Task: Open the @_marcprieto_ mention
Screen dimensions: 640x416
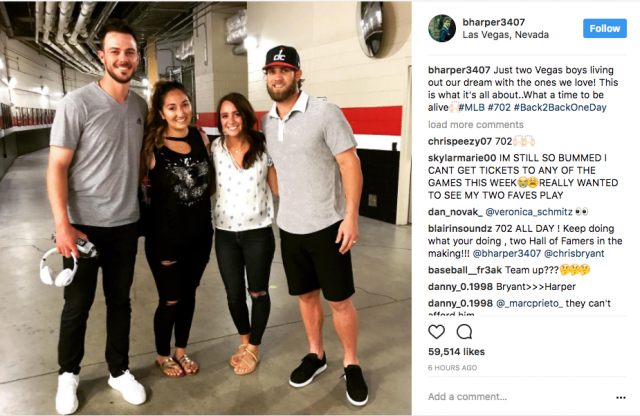Action: click(x=529, y=303)
